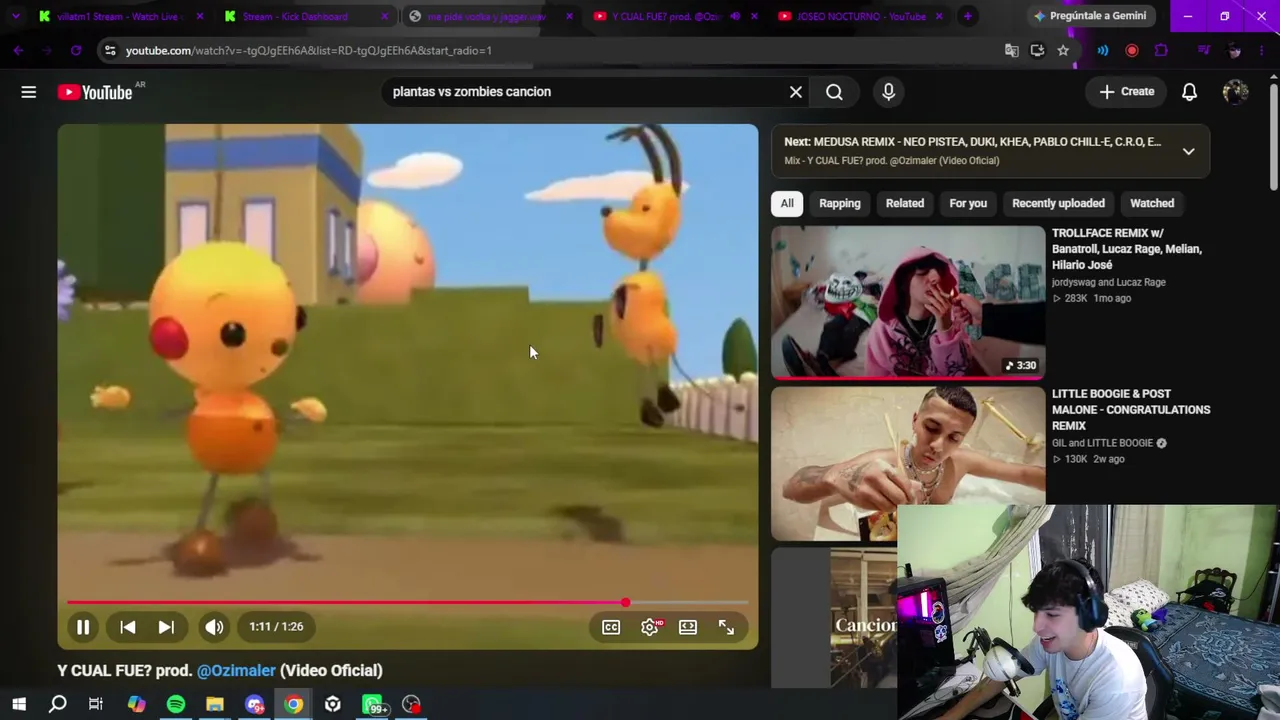
Task: Expand the Next: MEDUSA REMIX playlist panel
Action: pos(1188,151)
